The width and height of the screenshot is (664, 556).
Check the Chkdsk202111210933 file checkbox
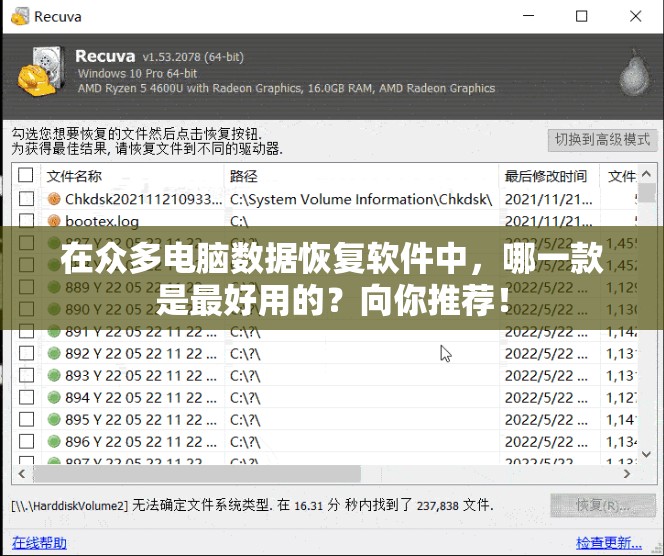pyautogui.click(x=26, y=199)
